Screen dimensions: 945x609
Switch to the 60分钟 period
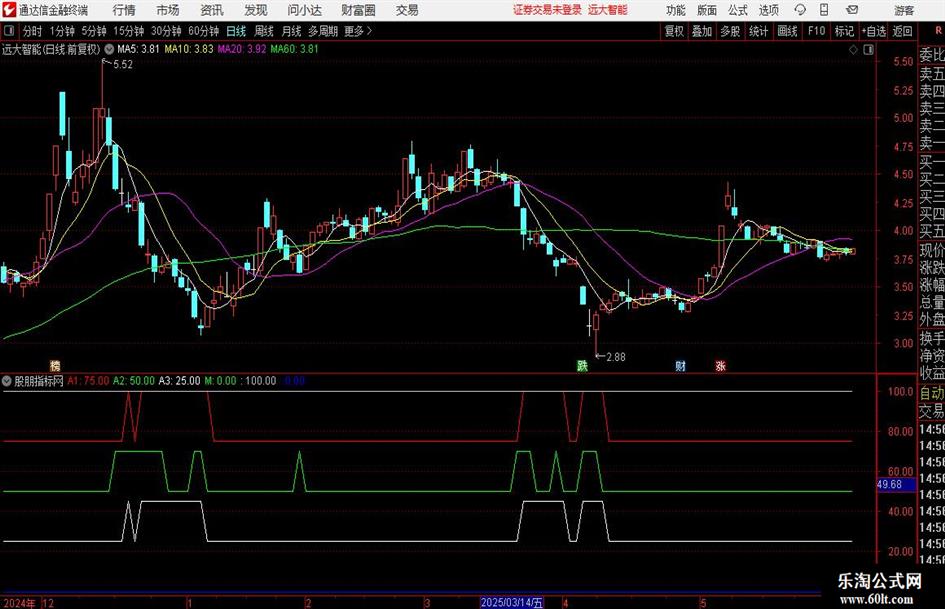[203, 31]
